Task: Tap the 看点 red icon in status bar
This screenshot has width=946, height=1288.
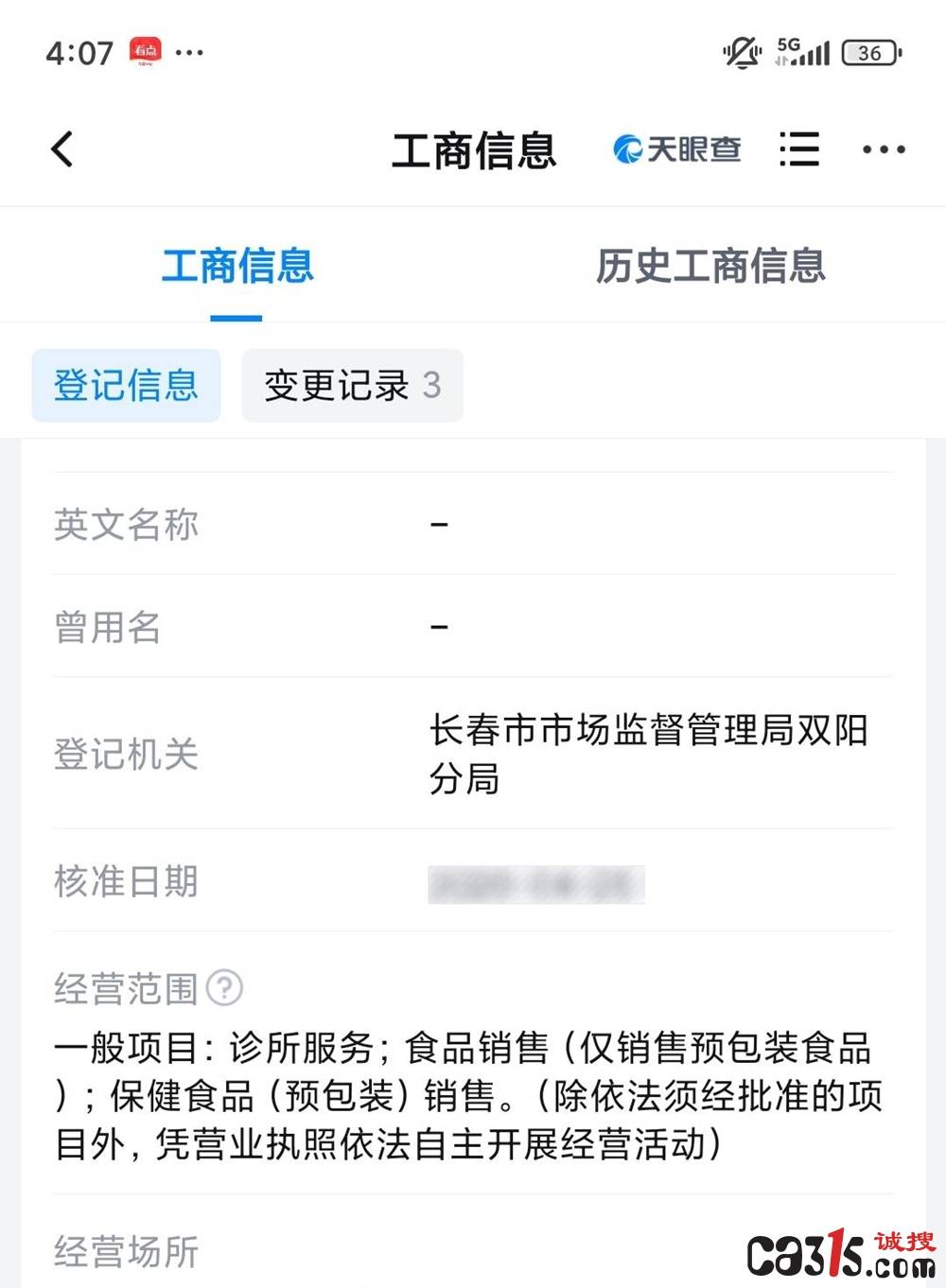Action: tap(144, 52)
